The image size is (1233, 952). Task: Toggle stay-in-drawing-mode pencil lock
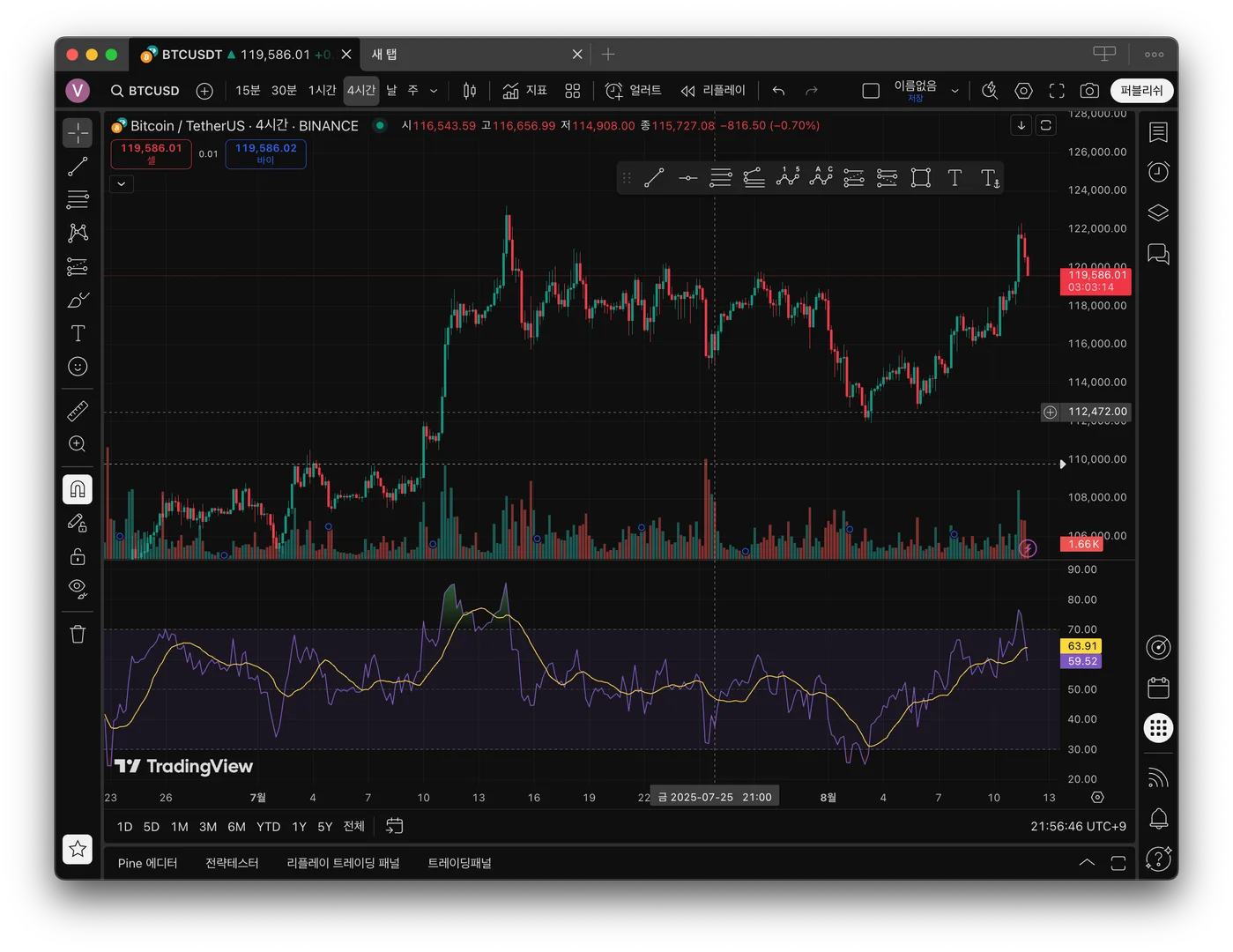78,523
